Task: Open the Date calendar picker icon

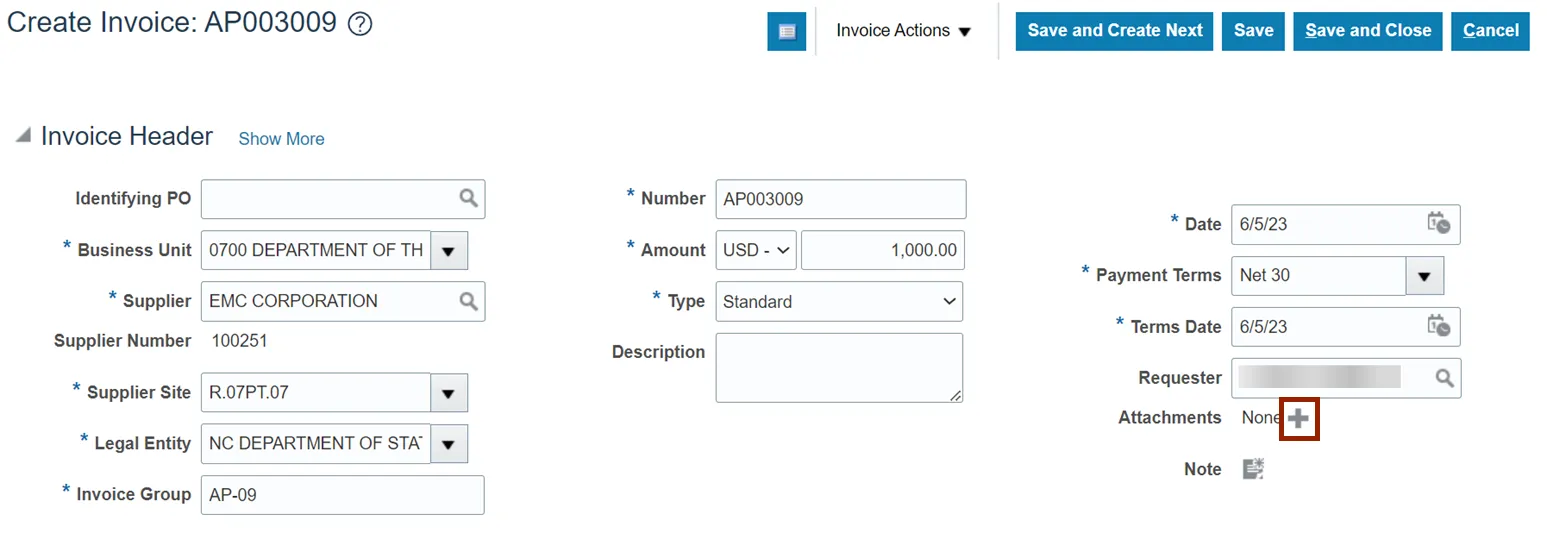Action: [x=1438, y=224]
